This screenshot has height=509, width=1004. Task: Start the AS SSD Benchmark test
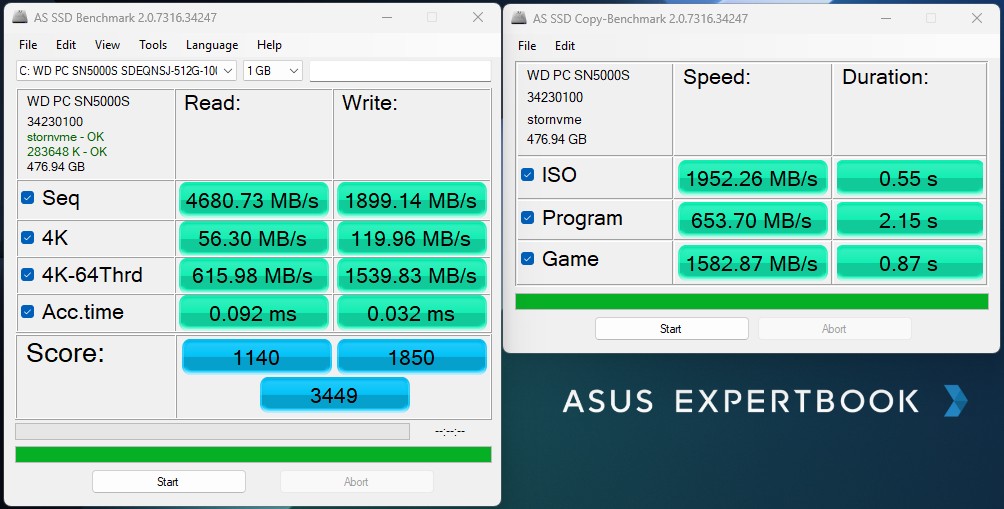pyautogui.click(x=168, y=482)
